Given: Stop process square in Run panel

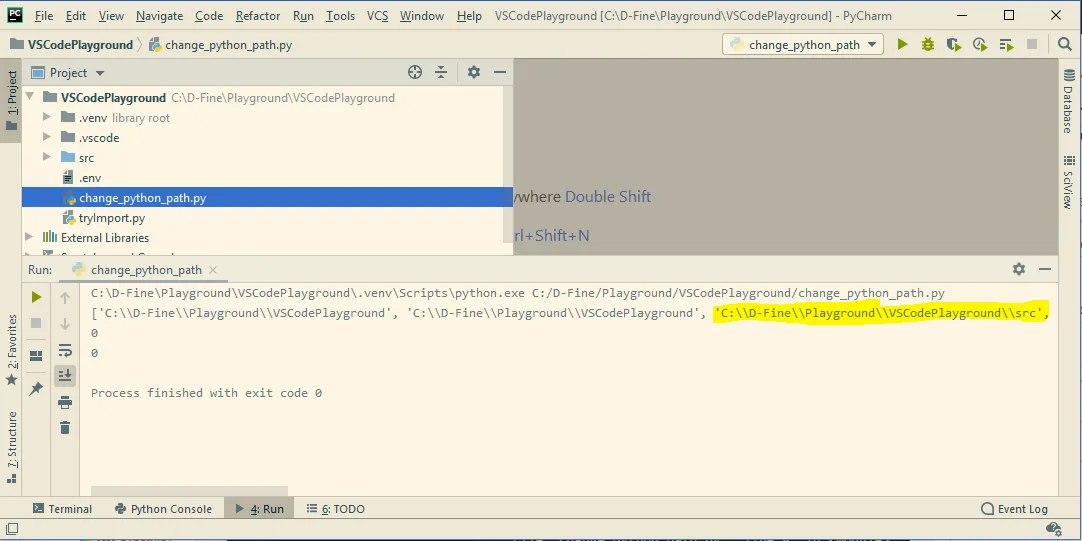Looking at the screenshot, I should (x=37, y=323).
